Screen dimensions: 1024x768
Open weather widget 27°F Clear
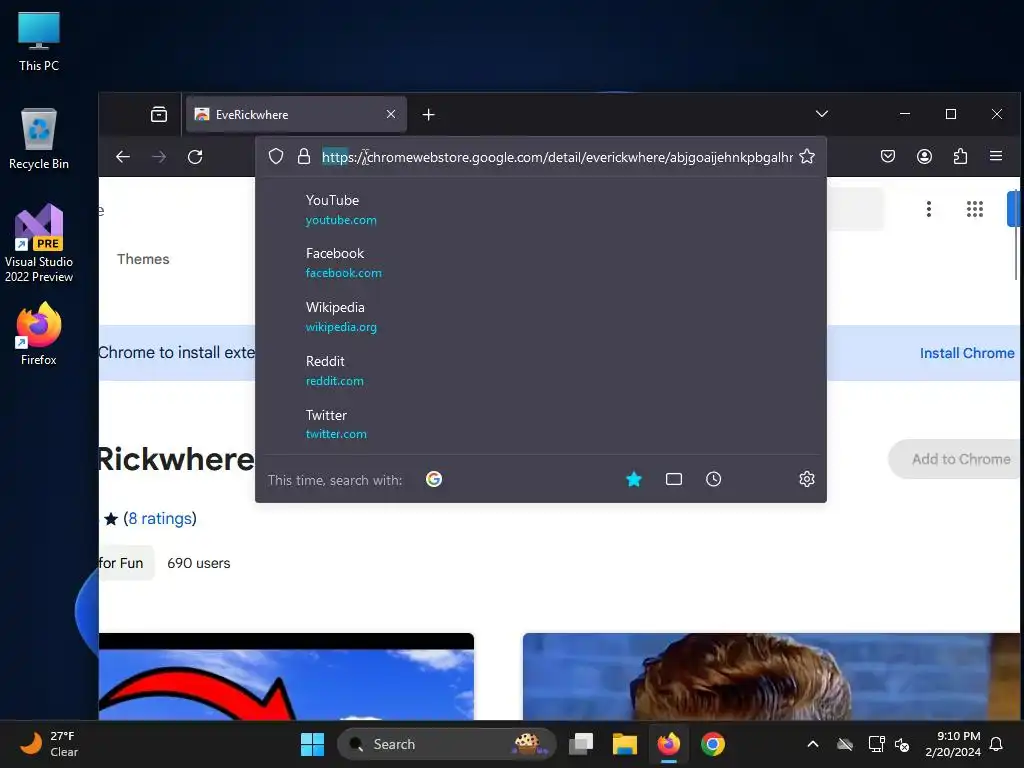(49, 744)
